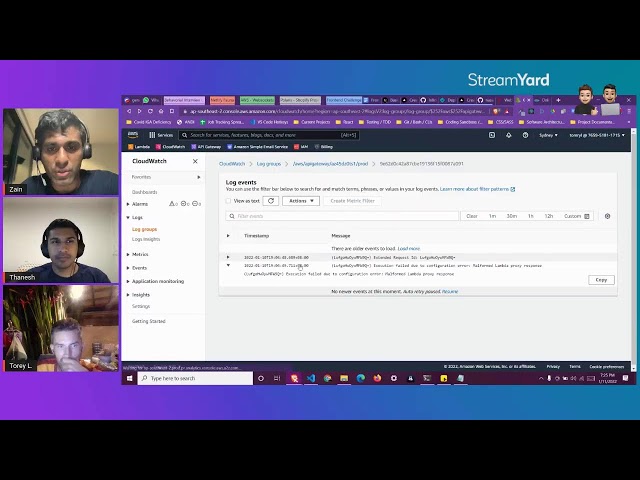Enable the View as text checkbox
Viewport: 640px width, 480px height.
(x=228, y=201)
